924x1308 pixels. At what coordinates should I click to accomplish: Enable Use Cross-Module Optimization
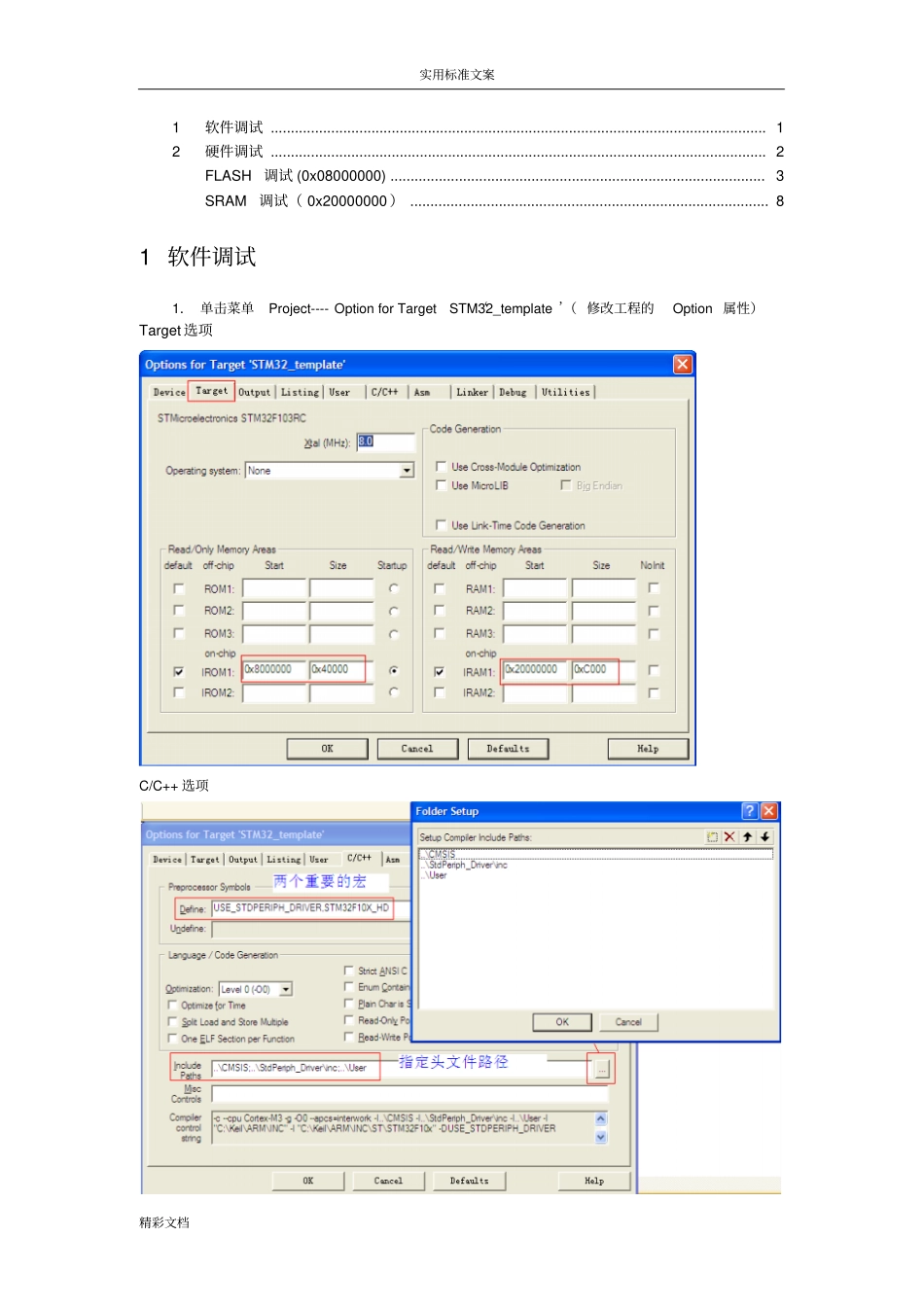click(441, 467)
